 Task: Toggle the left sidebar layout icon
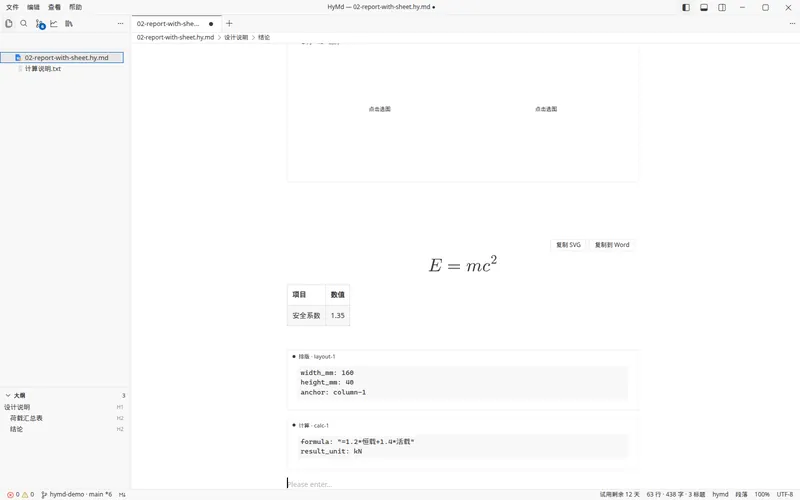(x=686, y=7)
